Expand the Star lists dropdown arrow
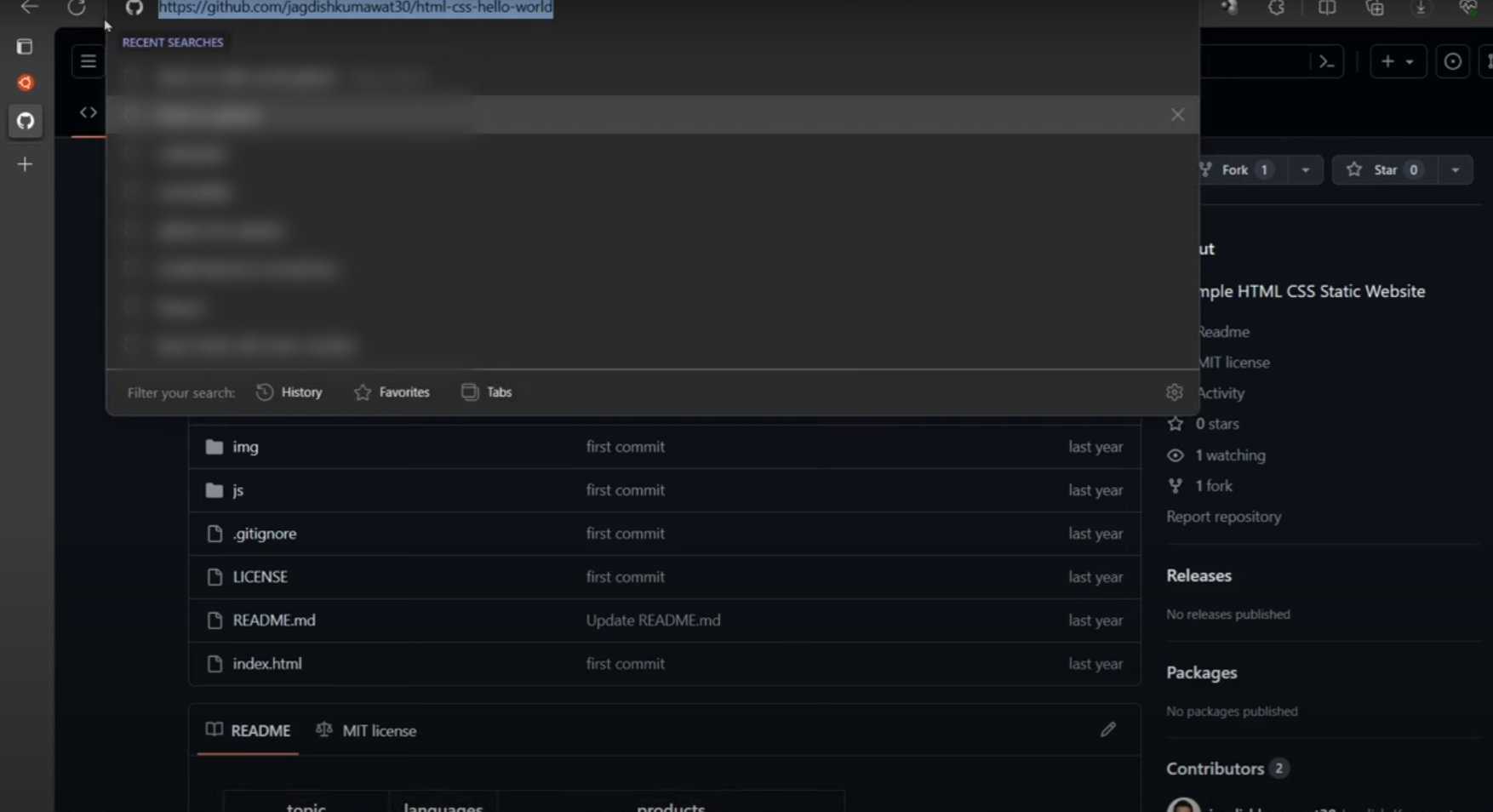Viewport: 1493px width, 812px height. [x=1456, y=170]
